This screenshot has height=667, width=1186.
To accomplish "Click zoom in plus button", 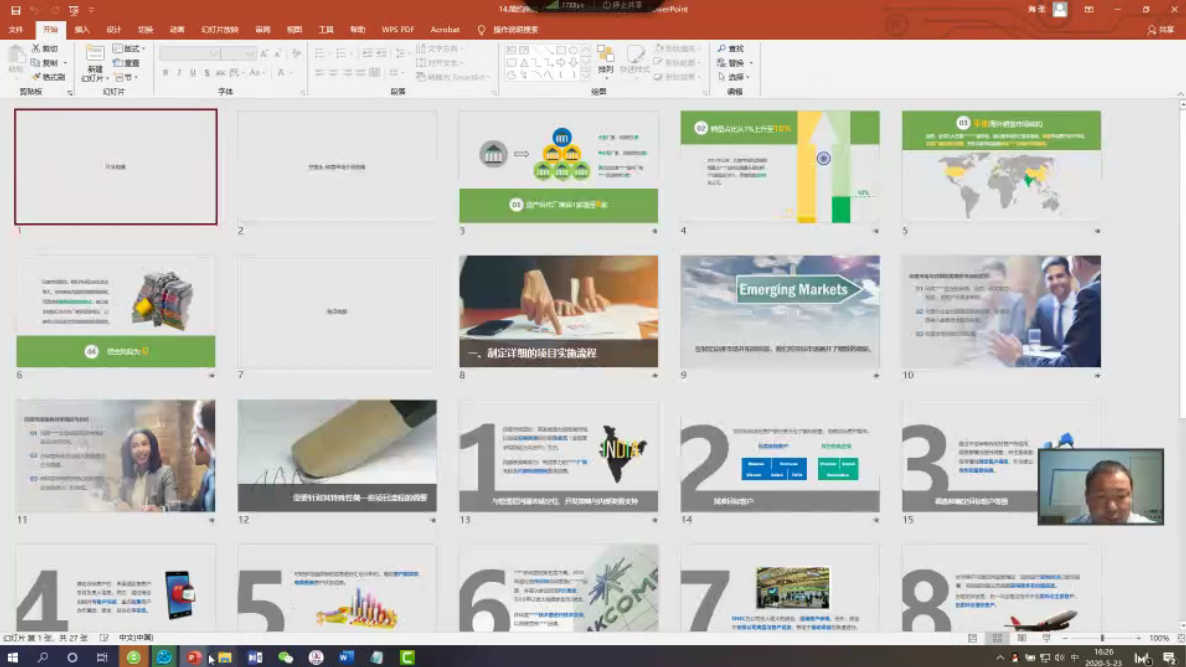I will click(1138, 638).
